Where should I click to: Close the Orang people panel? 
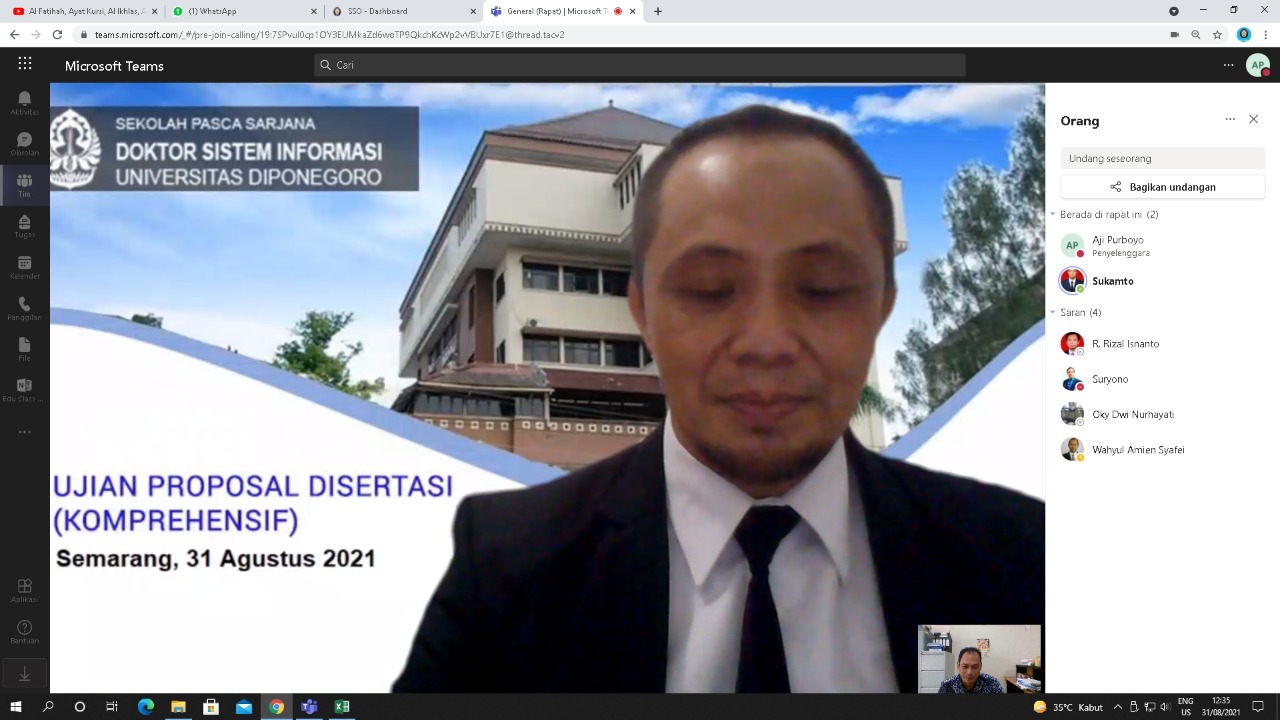pos(1253,119)
